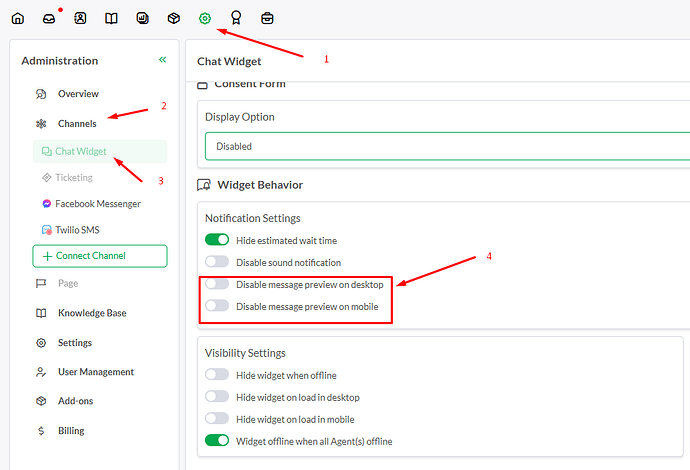Open the Display Option dropdown
Viewport: 690px width, 470px height.
tap(447, 146)
